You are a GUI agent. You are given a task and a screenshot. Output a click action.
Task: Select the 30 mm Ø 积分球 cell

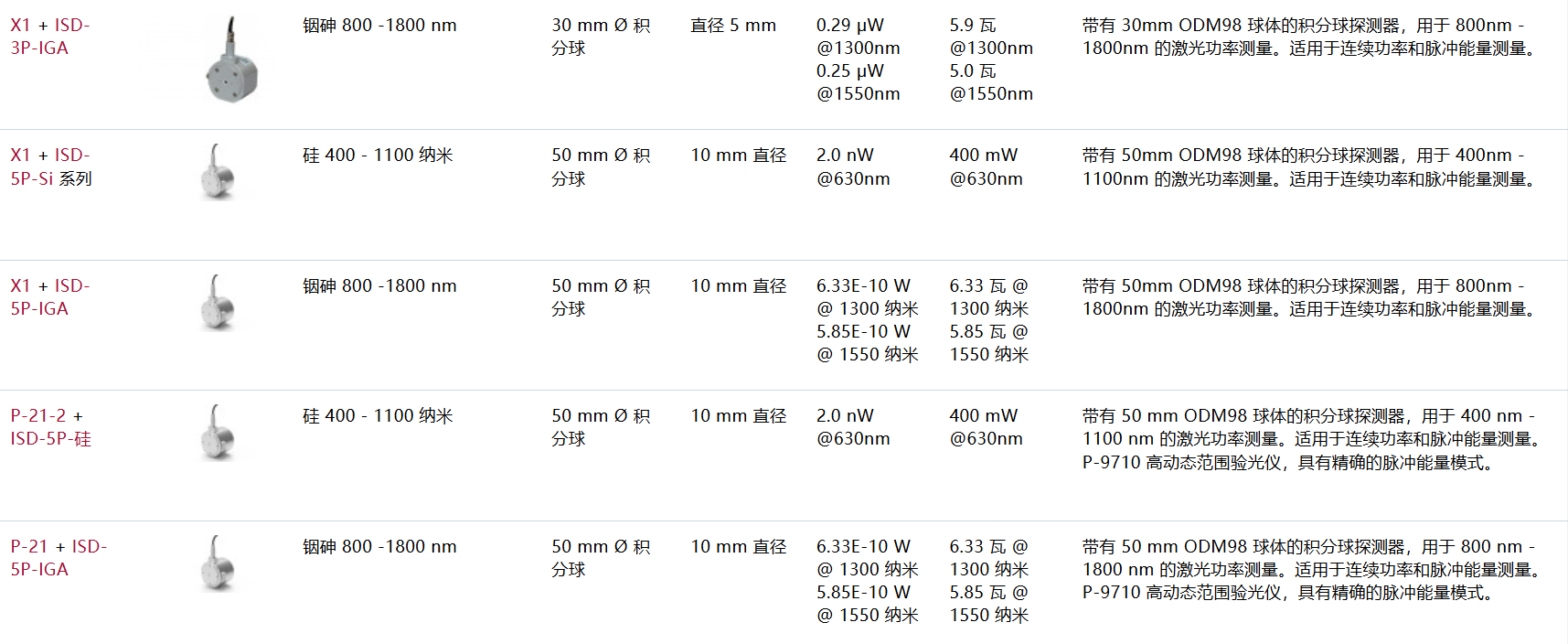pos(601,37)
